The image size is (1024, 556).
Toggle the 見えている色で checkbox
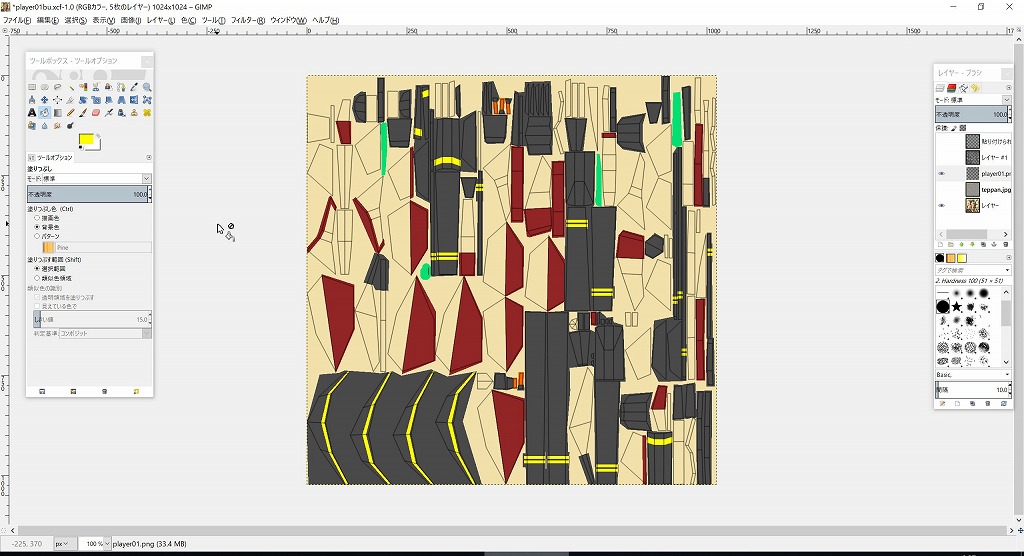click(37, 306)
